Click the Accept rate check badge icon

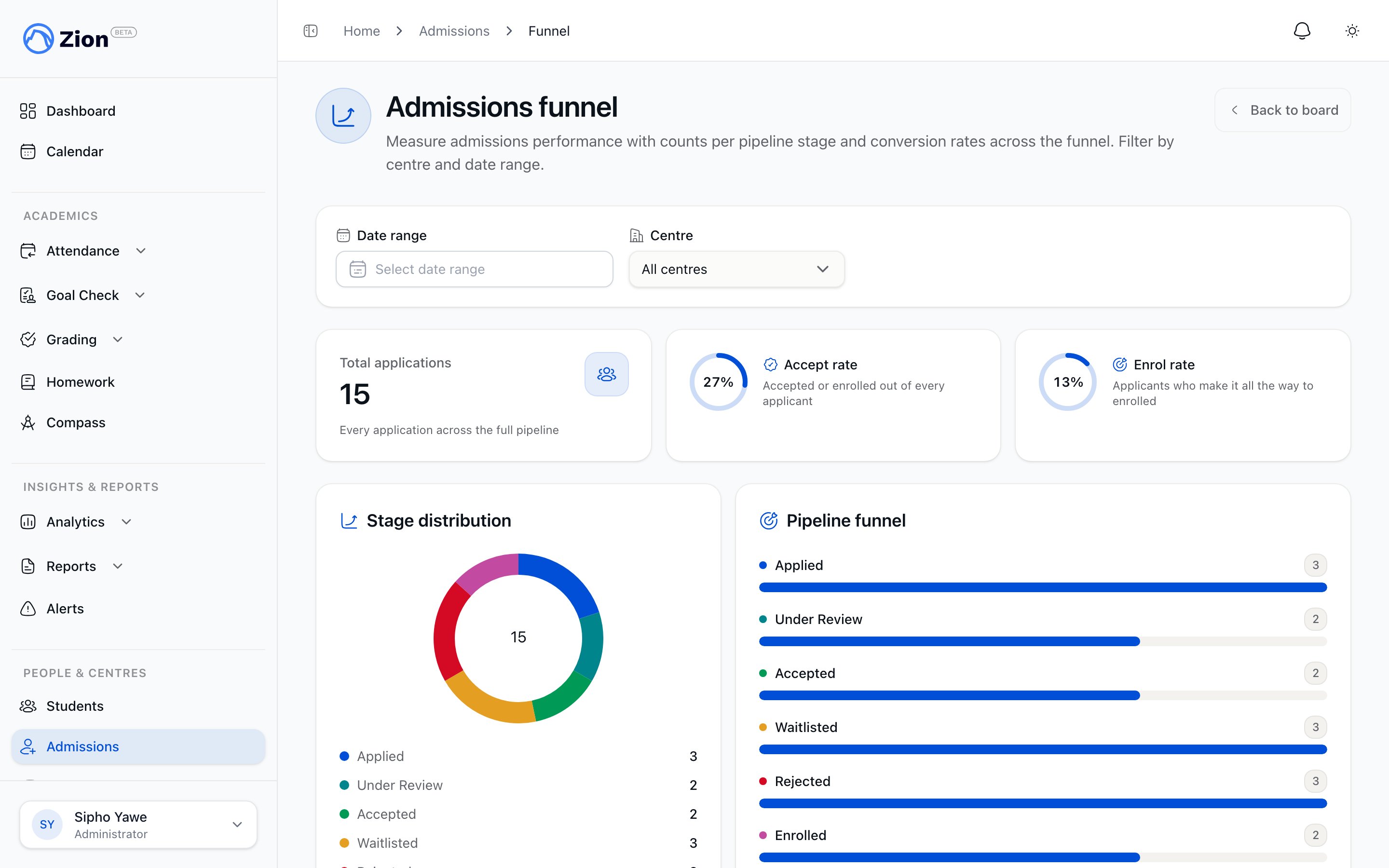point(770,365)
